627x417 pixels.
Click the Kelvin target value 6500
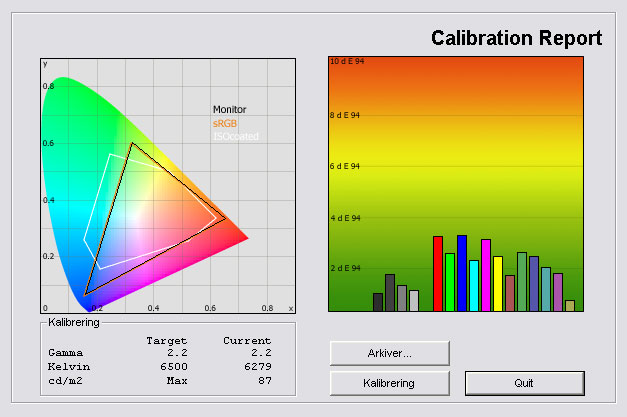point(174,367)
